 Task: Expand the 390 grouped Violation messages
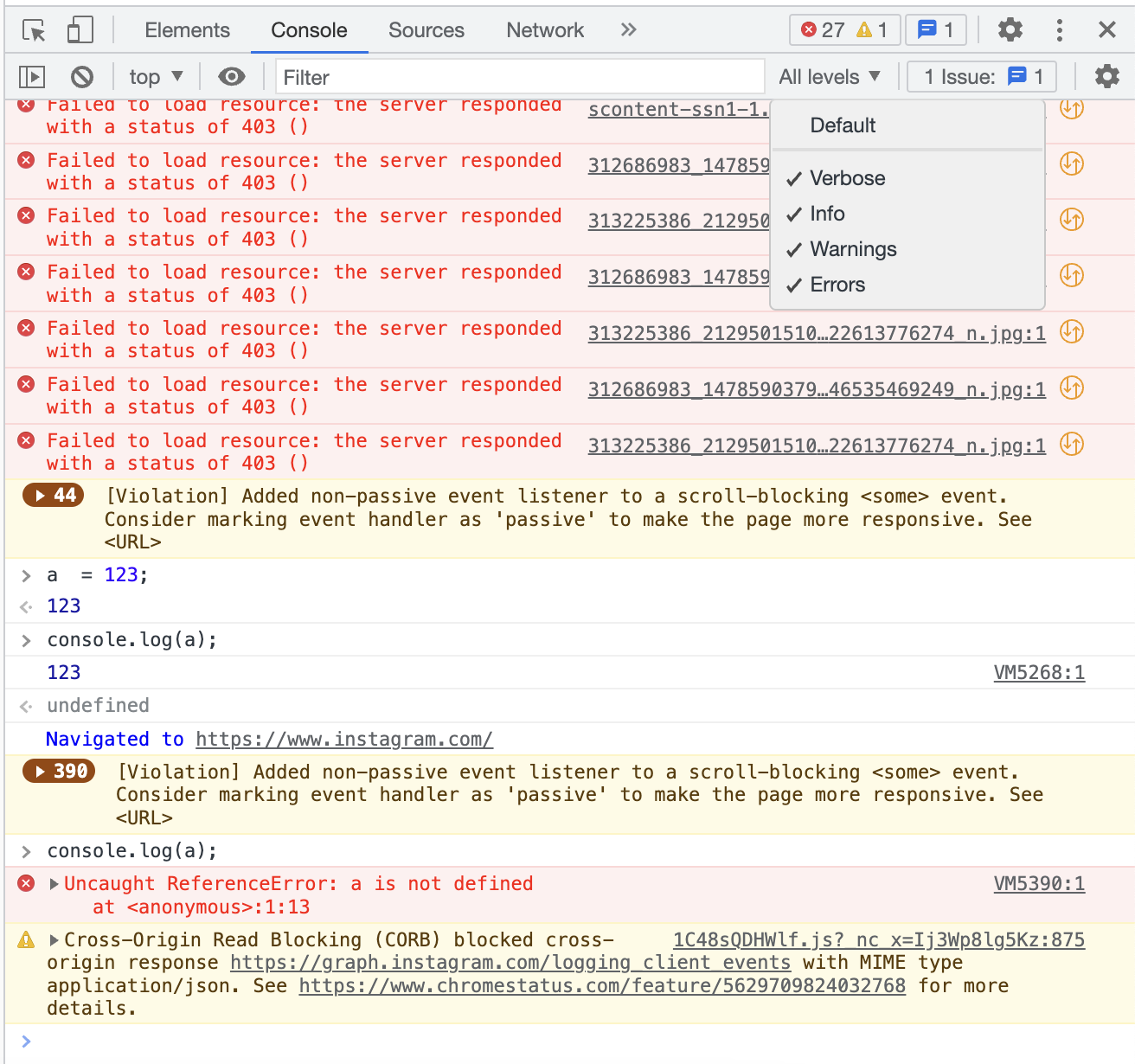click(59, 771)
